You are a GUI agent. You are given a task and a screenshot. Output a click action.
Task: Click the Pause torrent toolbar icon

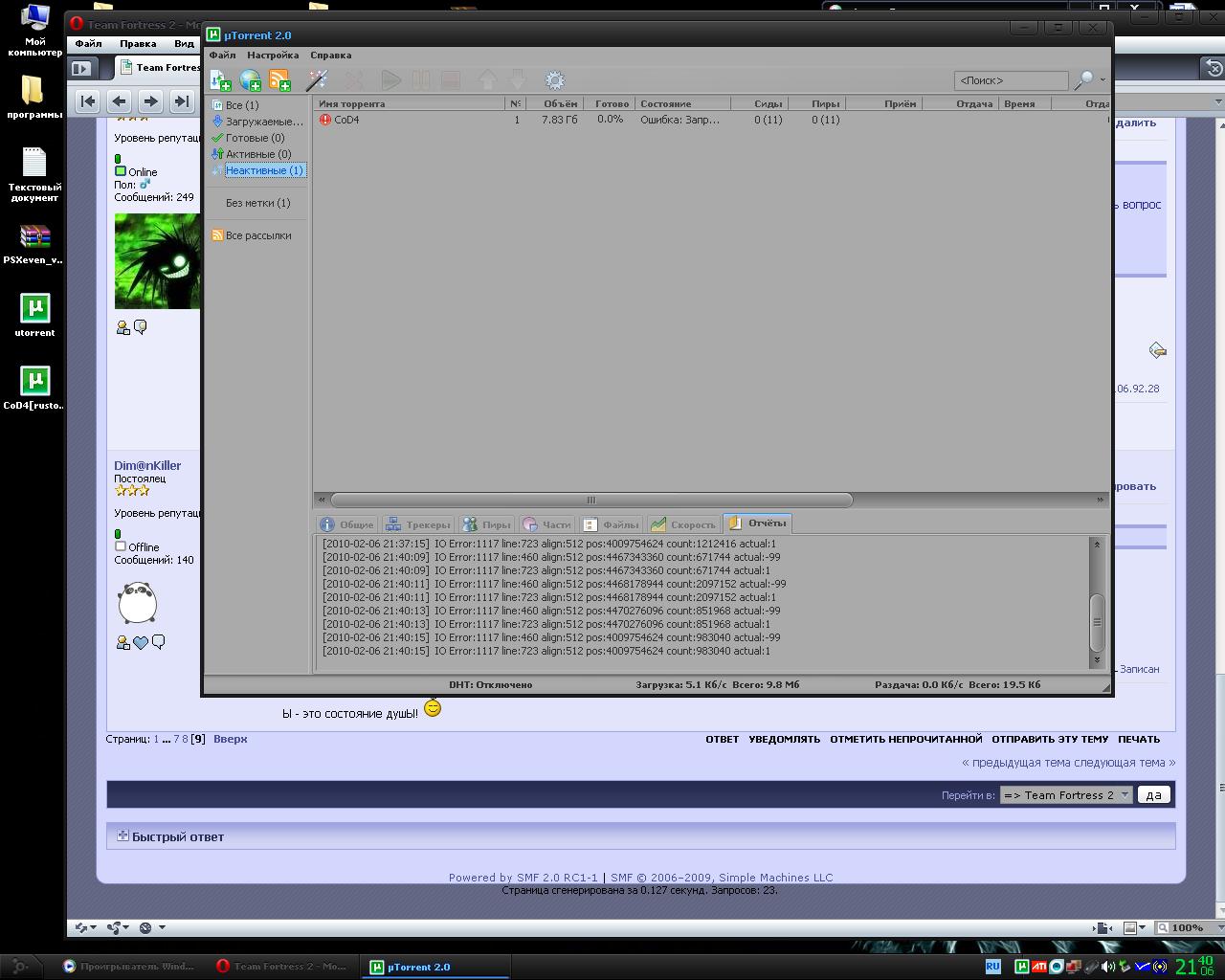click(420, 80)
